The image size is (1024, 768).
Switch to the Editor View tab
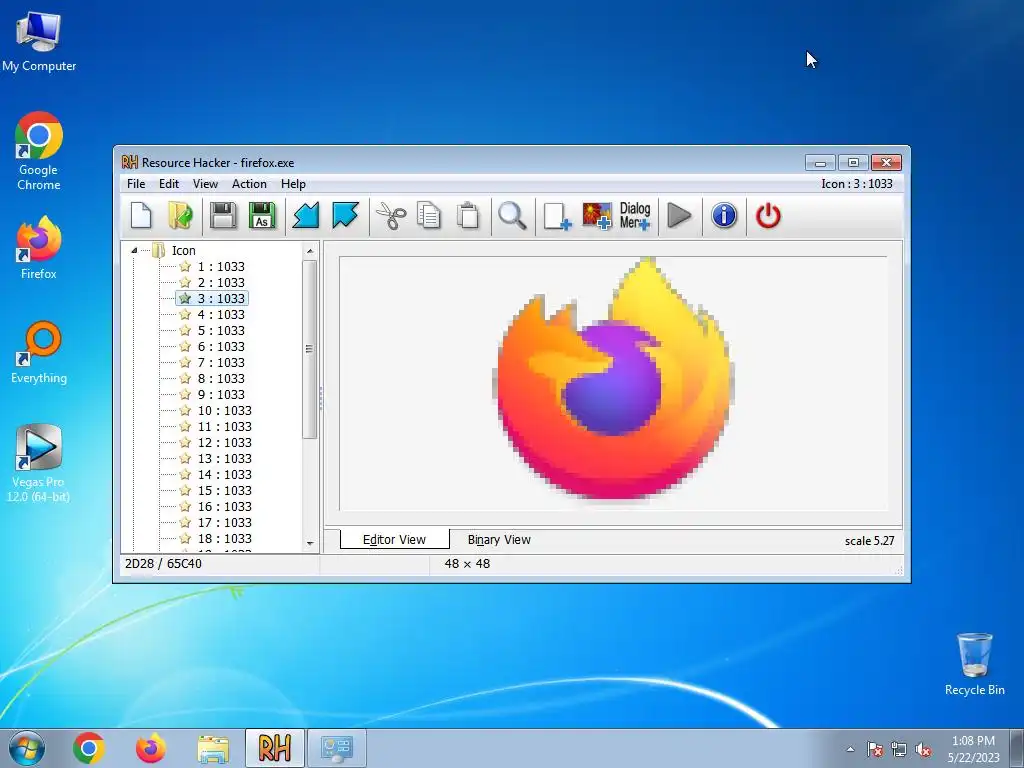(394, 539)
